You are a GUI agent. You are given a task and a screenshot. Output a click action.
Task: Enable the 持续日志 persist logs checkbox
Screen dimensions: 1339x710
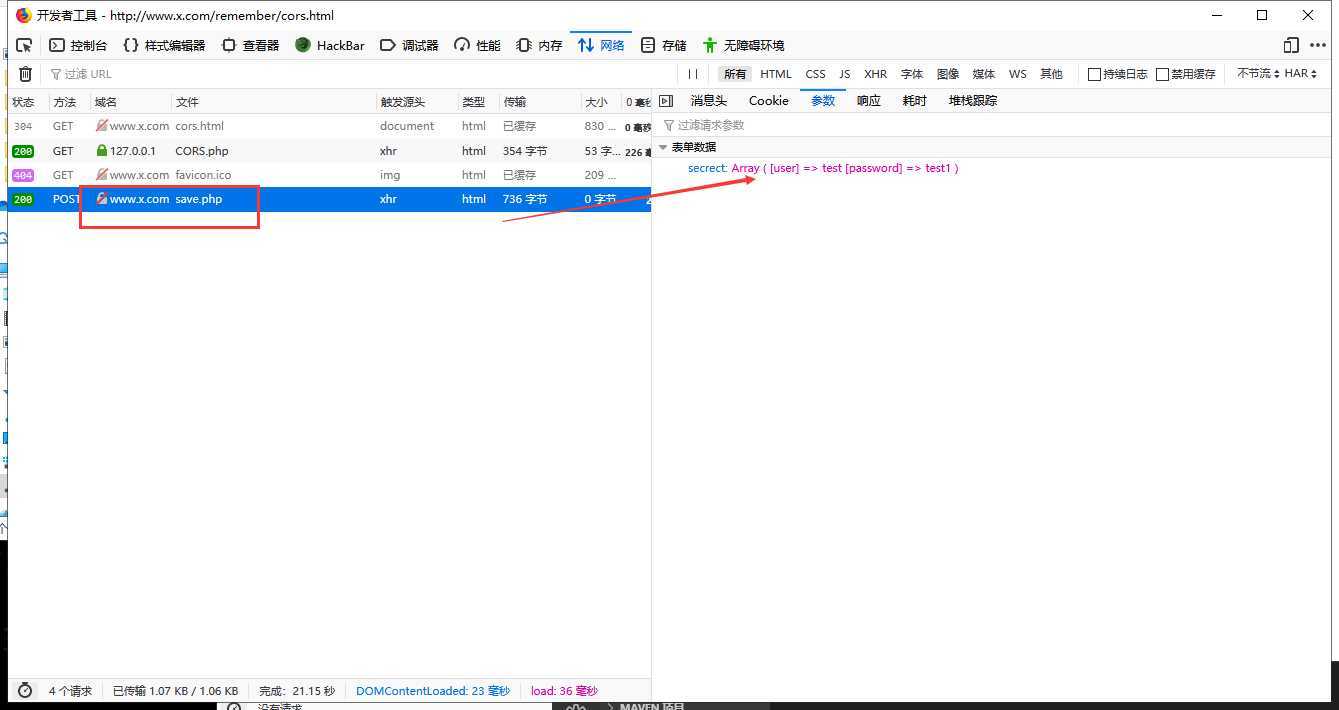point(1094,74)
